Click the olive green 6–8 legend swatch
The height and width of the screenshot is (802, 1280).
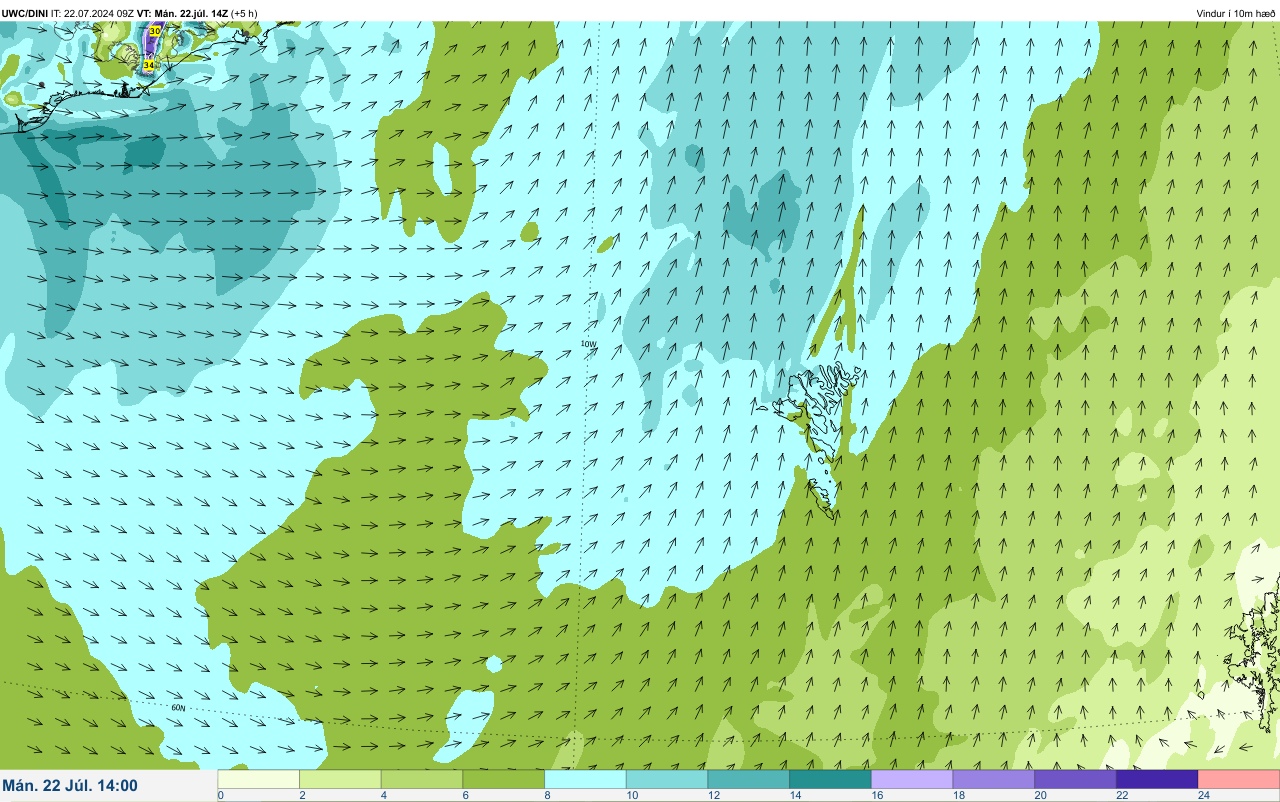point(504,779)
